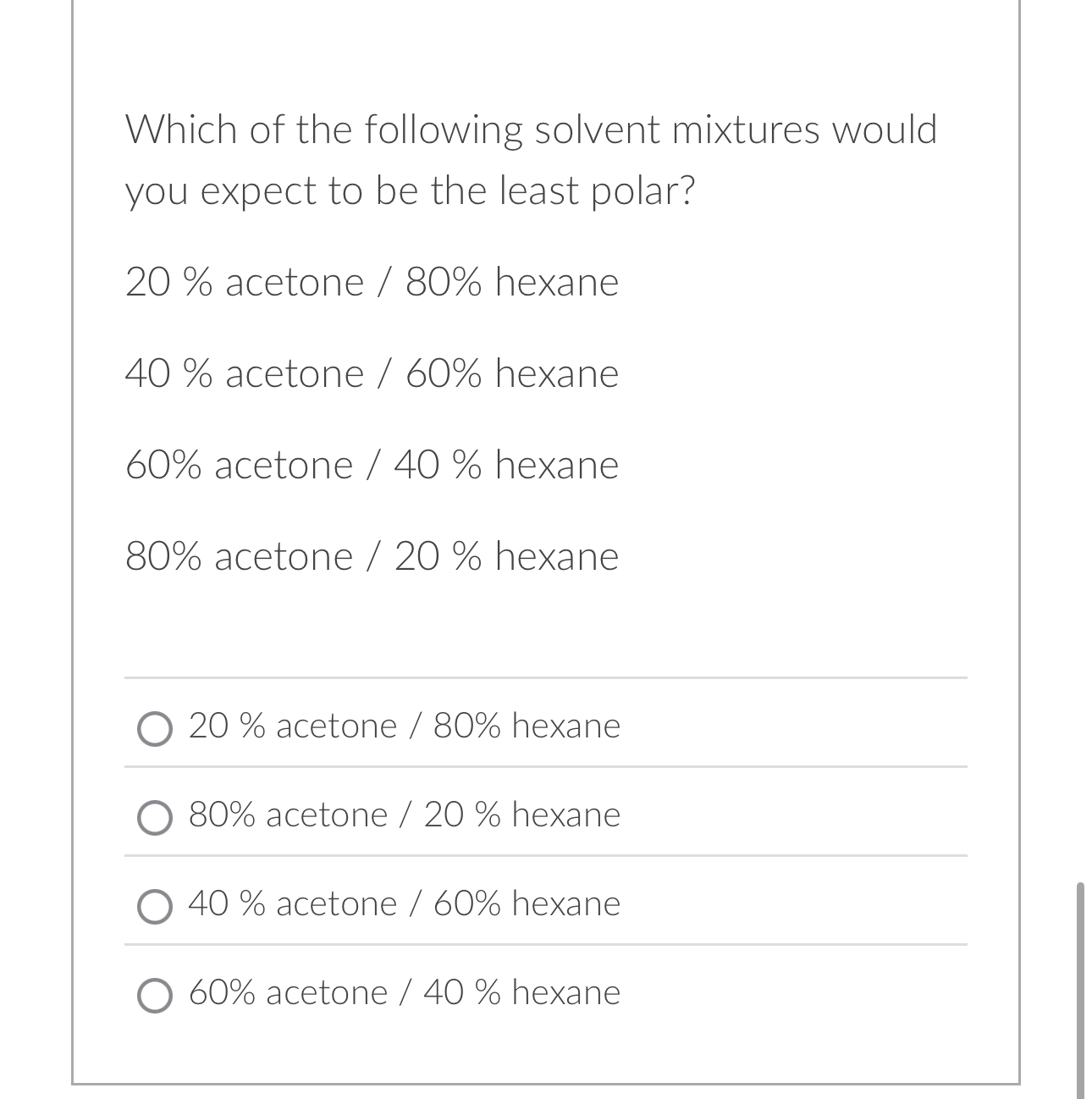The height and width of the screenshot is (1099, 1092).
Task: Select the 20 % acetone / 80% hexane radio button
Action: pyautogui.click(x=154, y=730)
